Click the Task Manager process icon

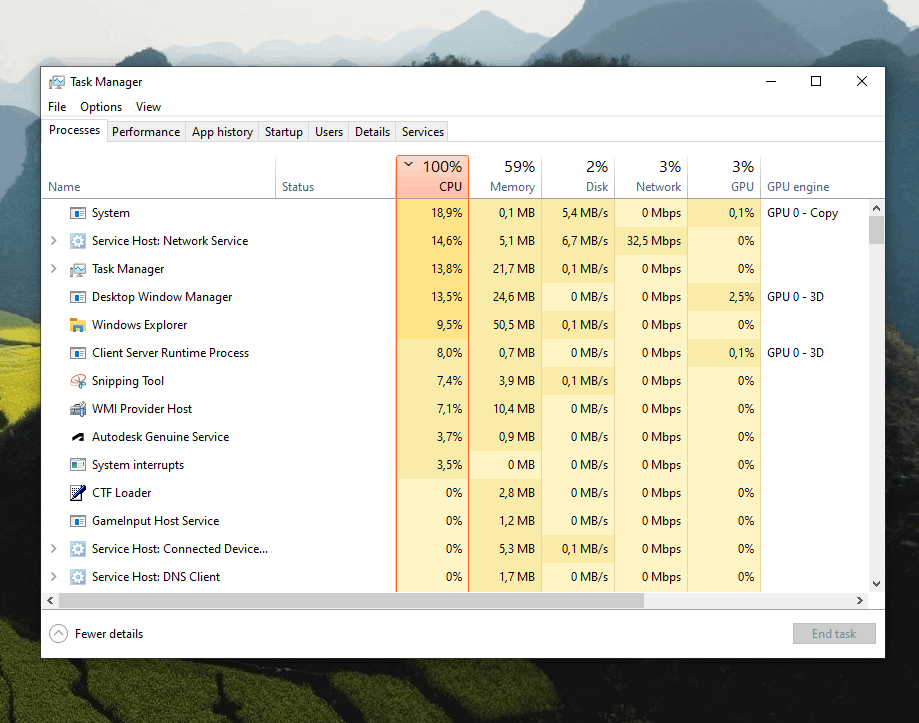click(78, 269)
